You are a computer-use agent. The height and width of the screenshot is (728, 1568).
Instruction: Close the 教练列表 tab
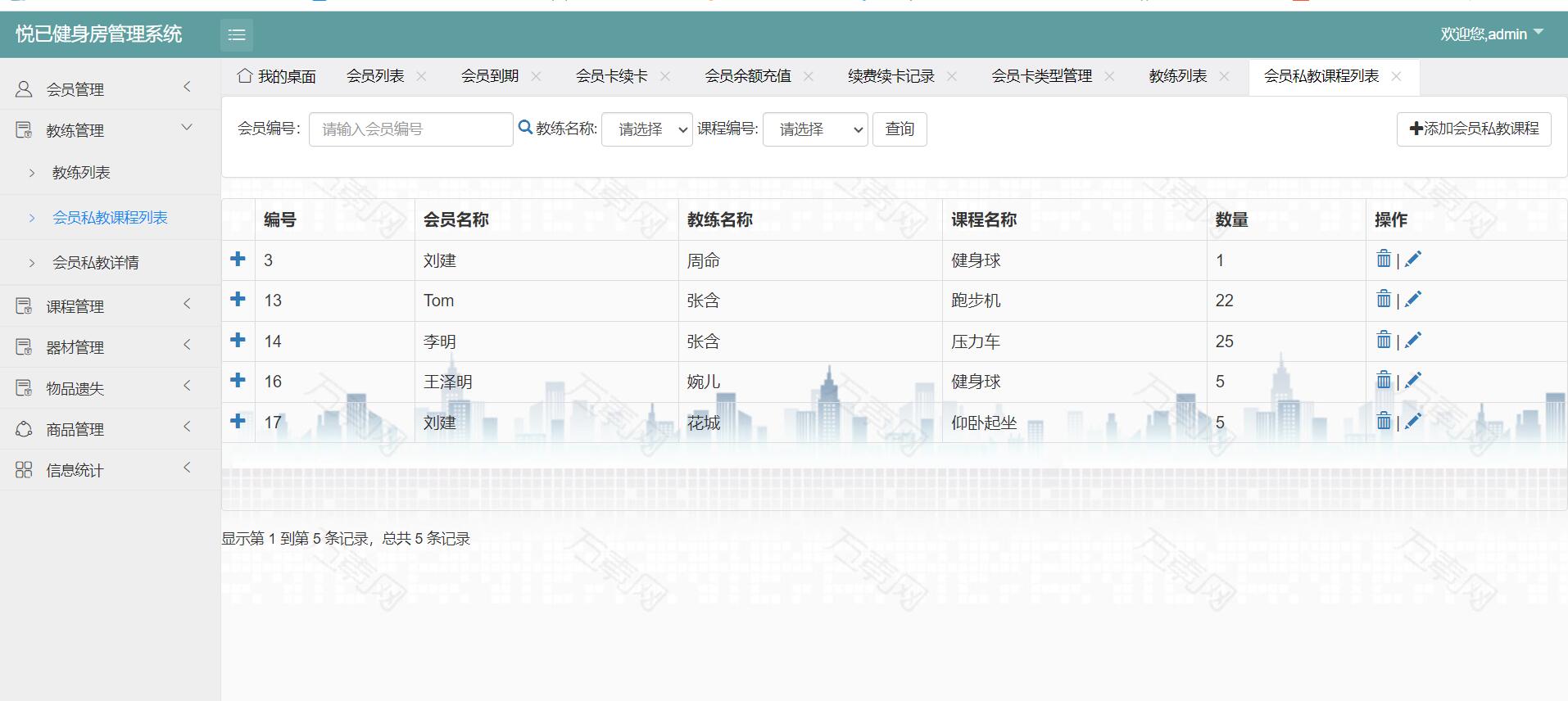1224,76
